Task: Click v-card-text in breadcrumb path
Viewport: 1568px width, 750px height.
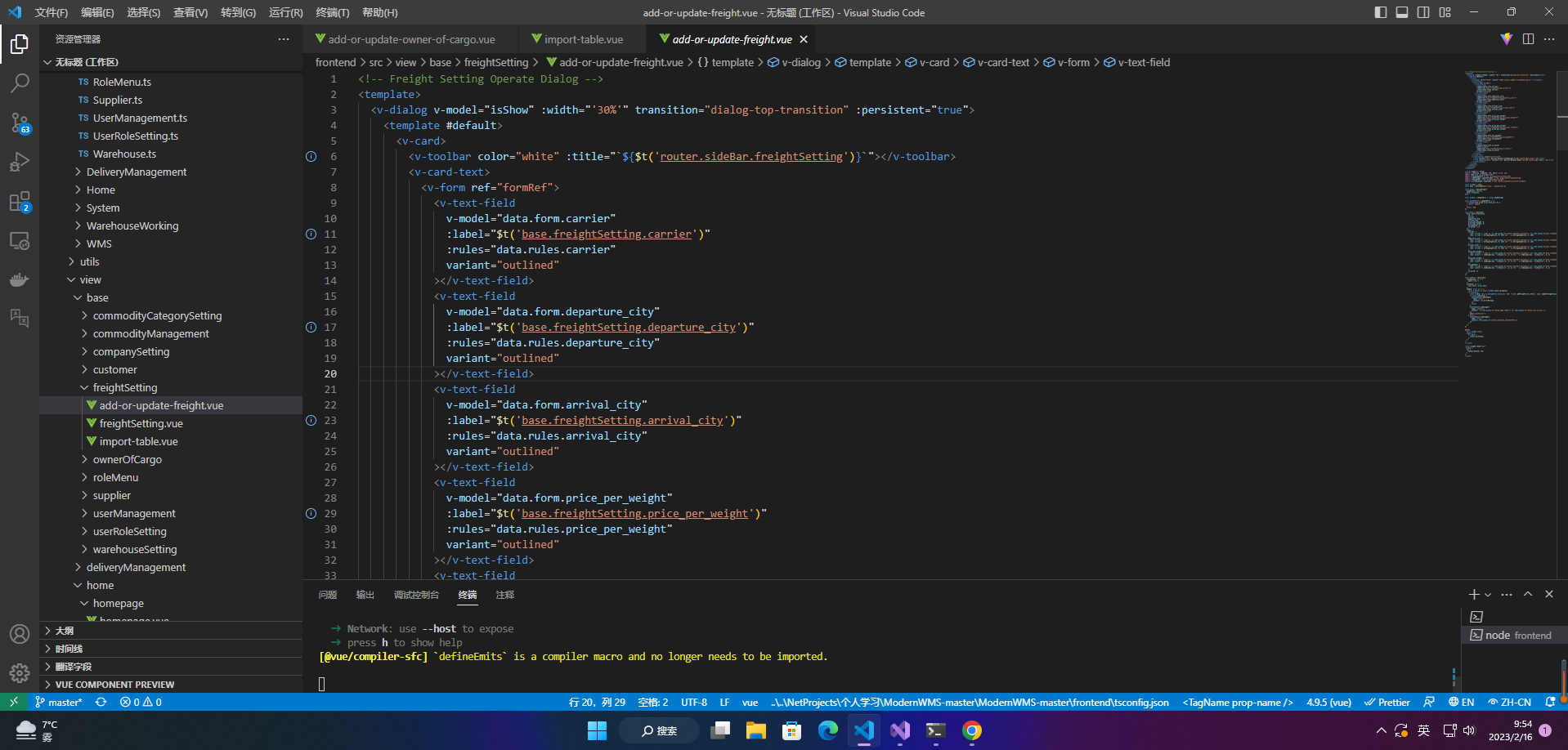Action: 1003,62
